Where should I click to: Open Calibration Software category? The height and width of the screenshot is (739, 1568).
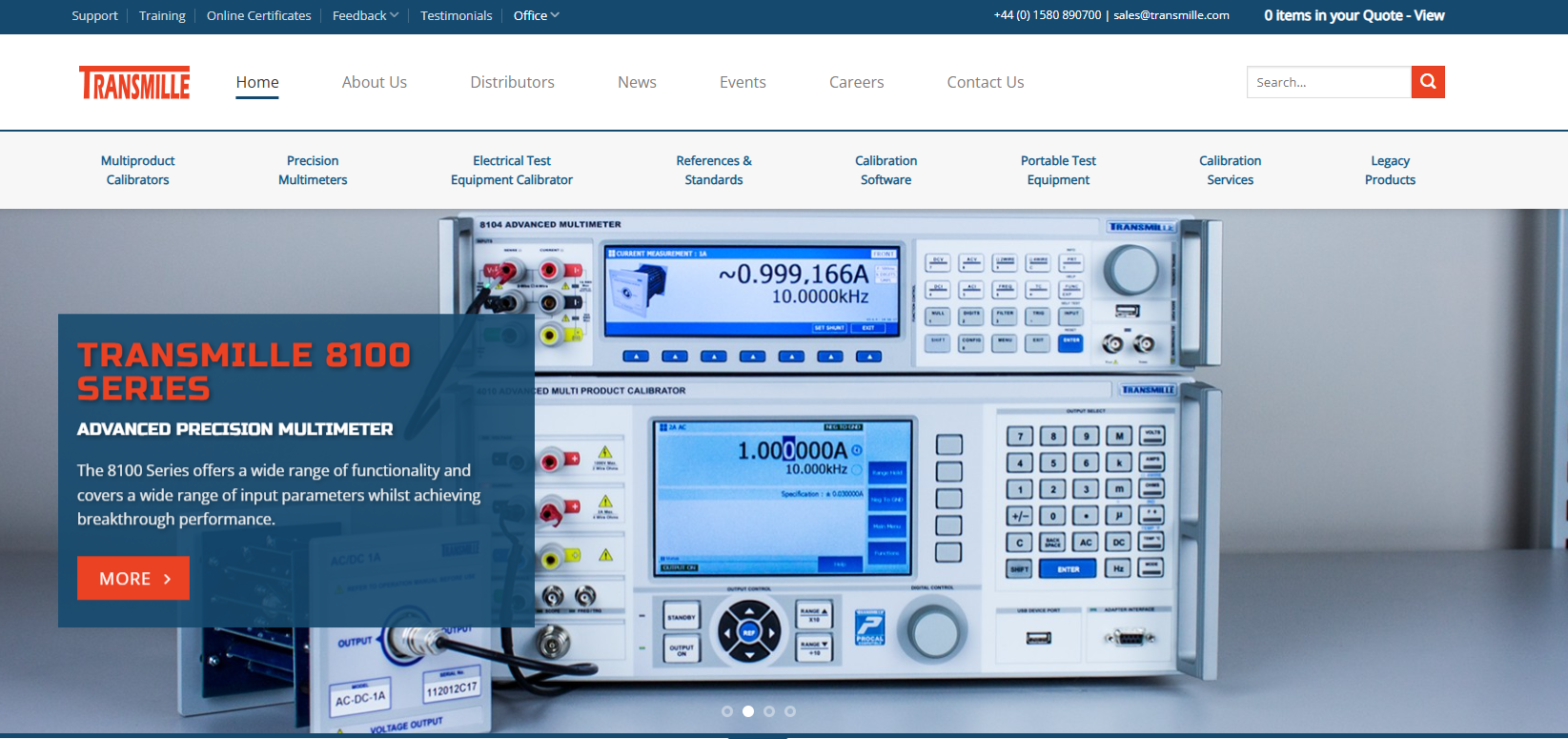point(886,170)
